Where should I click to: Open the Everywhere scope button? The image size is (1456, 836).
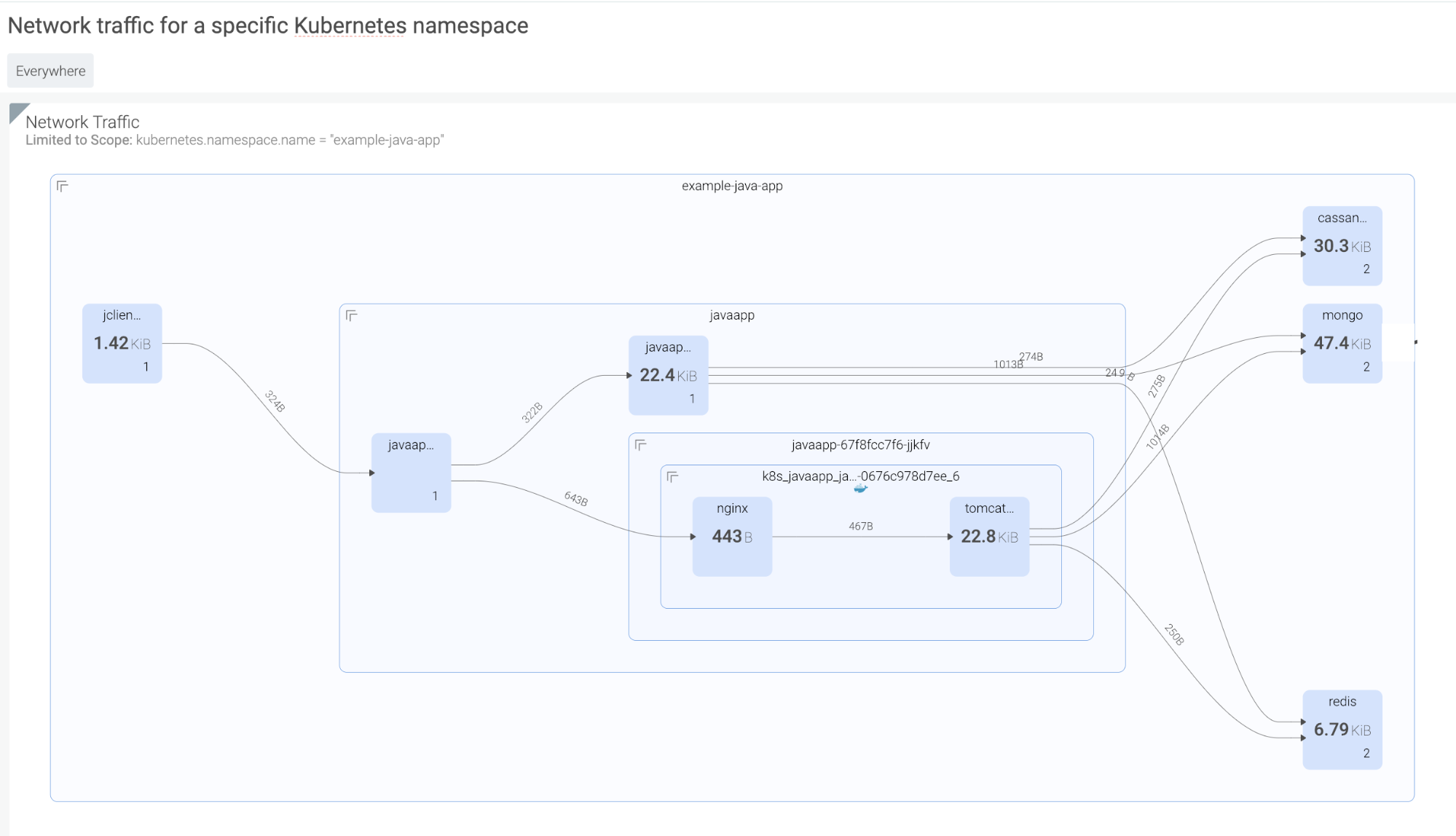point(50,71)
